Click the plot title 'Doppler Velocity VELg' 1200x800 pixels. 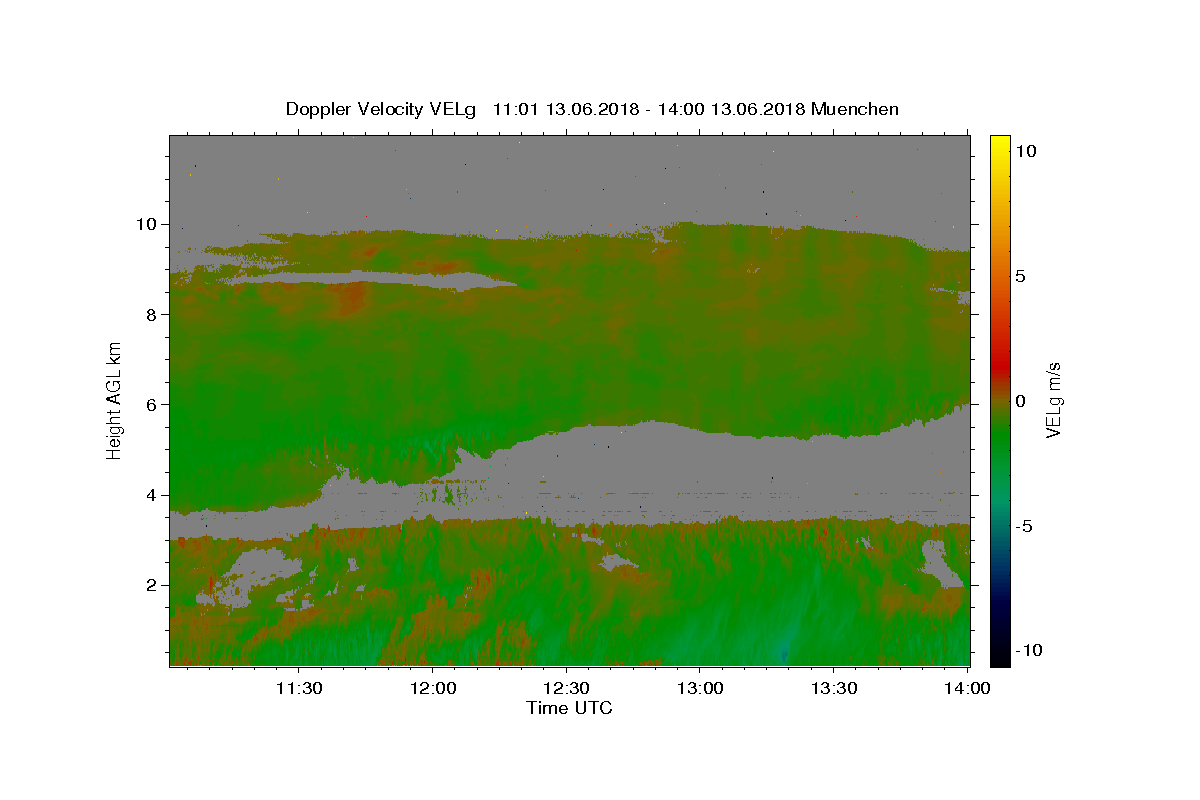coord(382,109)
